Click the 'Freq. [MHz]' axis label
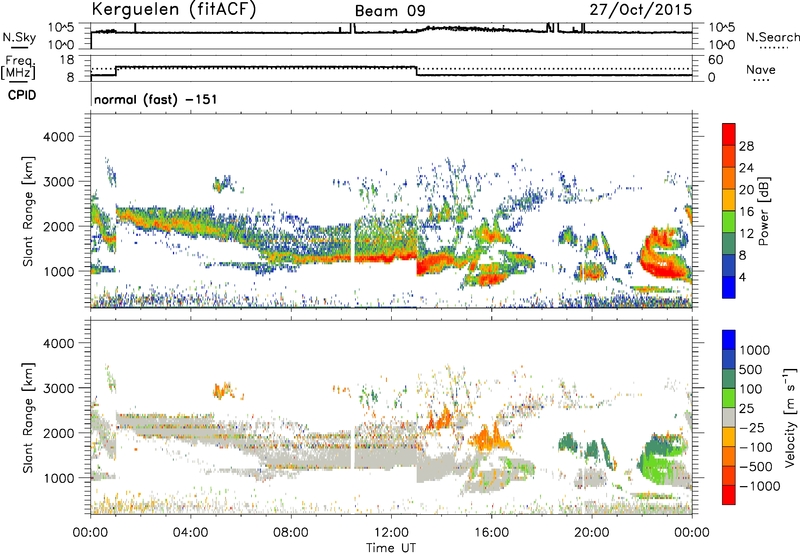800x554 pixels. click(18, 68)
